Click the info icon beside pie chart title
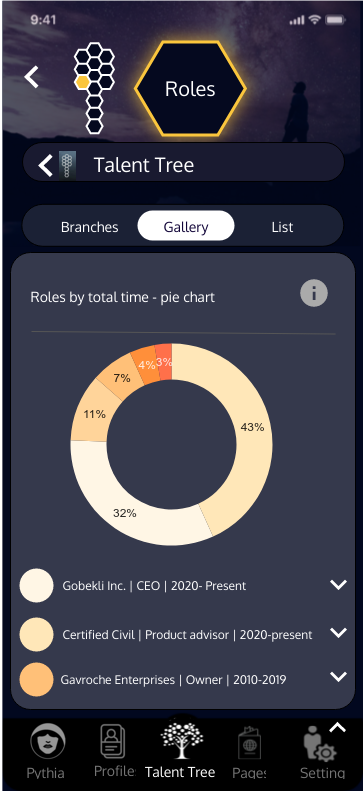Screen dimensions: 363x791 314,293
